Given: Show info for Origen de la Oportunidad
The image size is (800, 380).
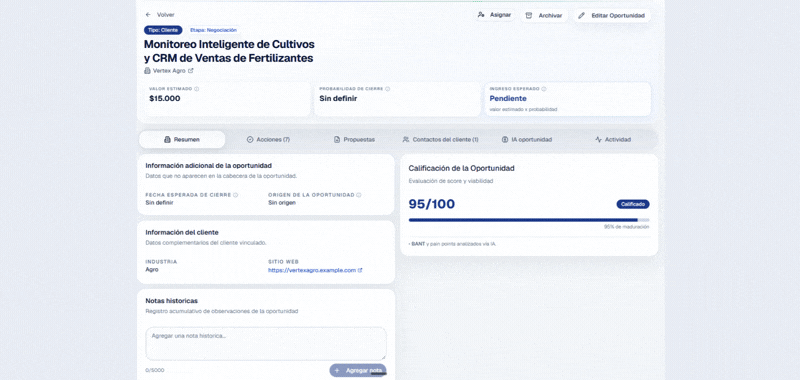Looking at the screenshot, I should pyautogui.click(x=359, y=195).
